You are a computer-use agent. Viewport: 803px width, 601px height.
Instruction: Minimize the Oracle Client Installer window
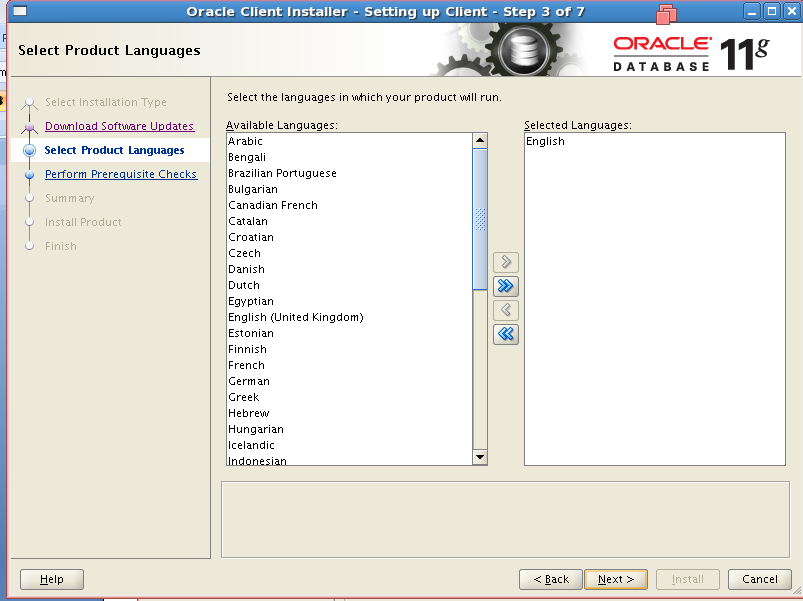pyautogui.click(x=752, y=11)
